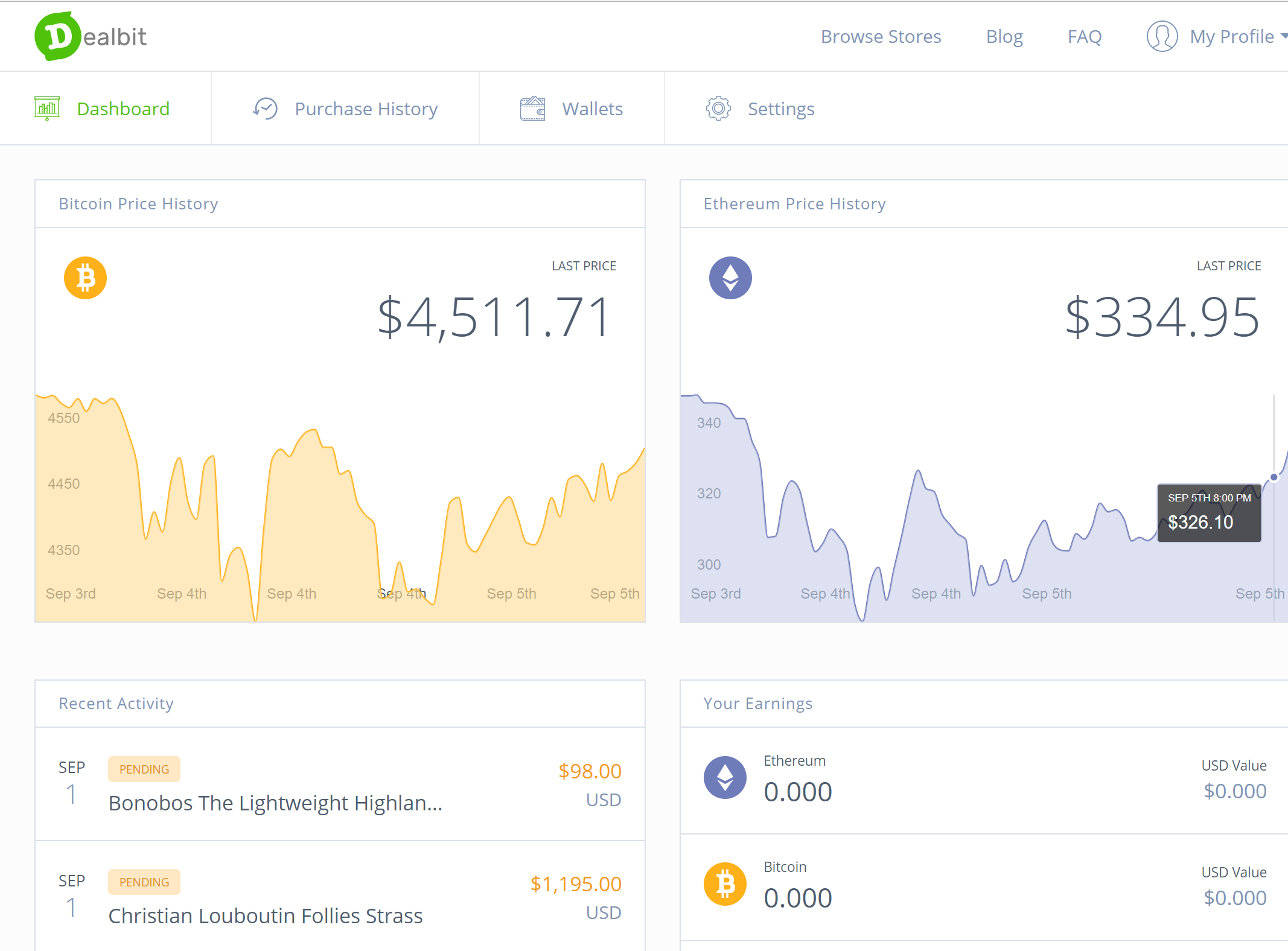Visit the FAQ page
1288x951 pixels.
(x=1084, y=36)
